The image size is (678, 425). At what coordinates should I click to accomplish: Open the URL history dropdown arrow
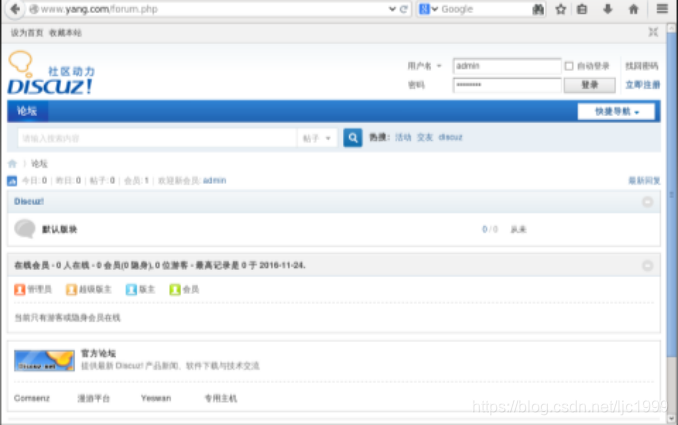pos(392,9)
